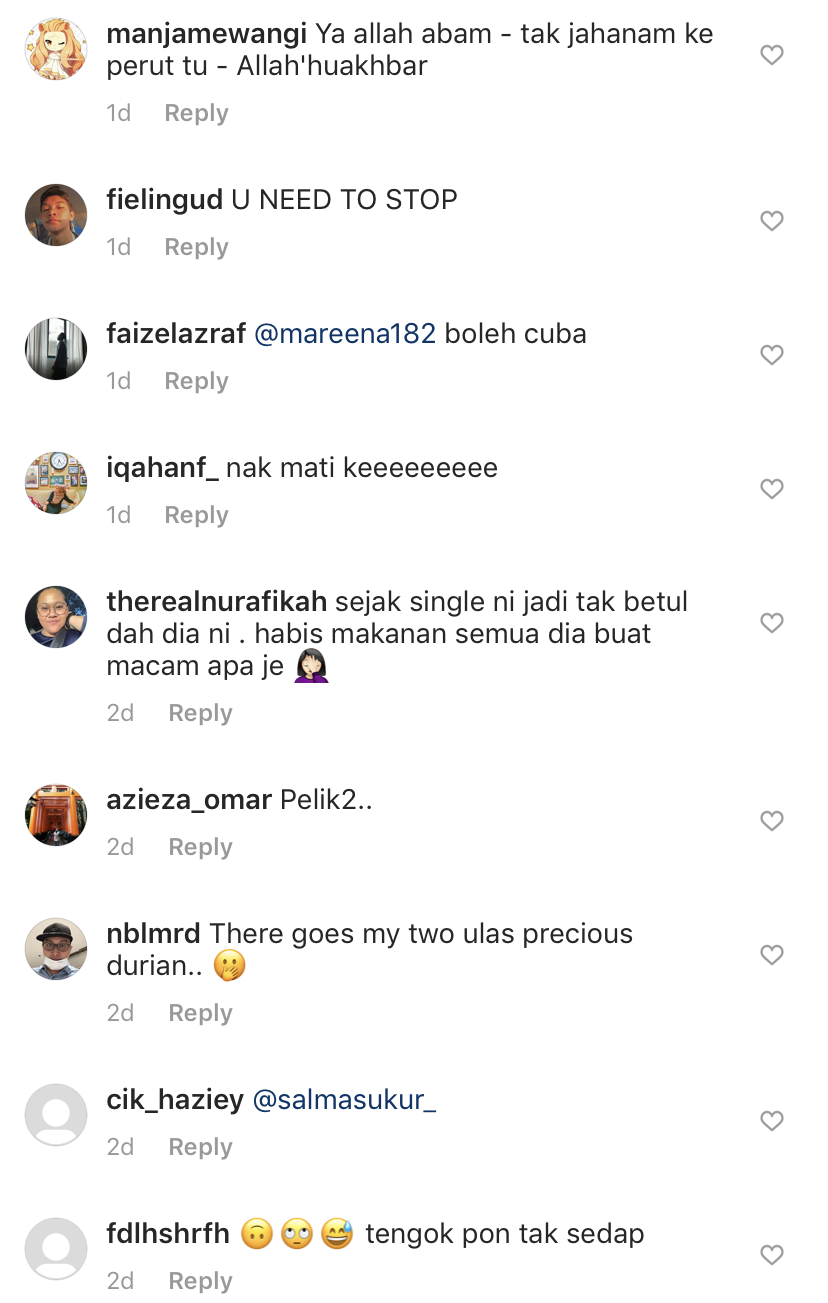
Task: Tap the heart on fielingud's comment
Action: tap(771, 221)
